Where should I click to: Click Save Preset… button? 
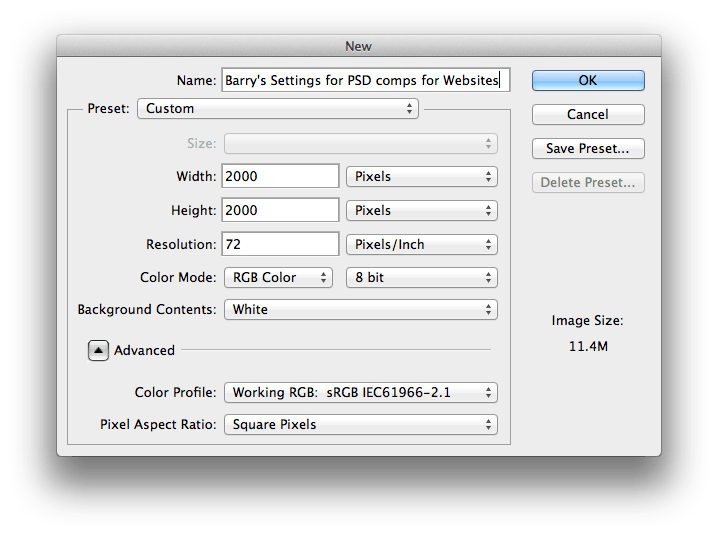click(588, 148)
